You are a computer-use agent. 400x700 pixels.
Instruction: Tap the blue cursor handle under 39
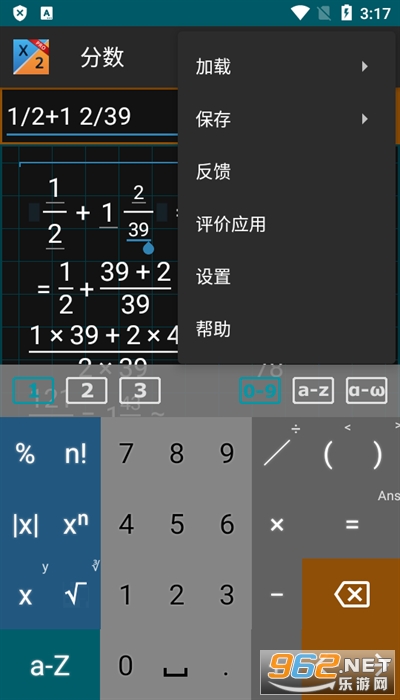148,248
